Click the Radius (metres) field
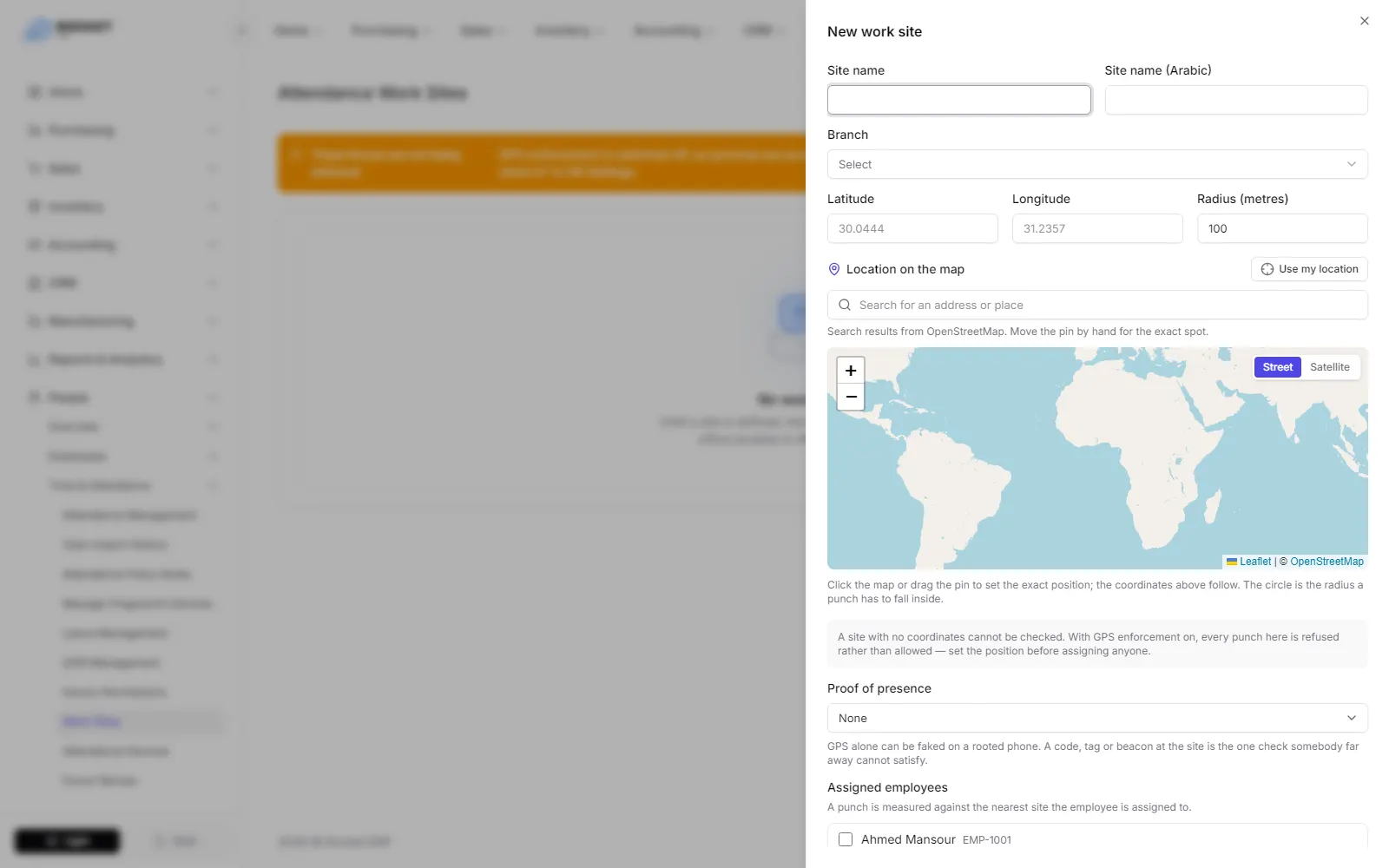The width and height of the screenshot is (1389, 868). pos(1282,228)
